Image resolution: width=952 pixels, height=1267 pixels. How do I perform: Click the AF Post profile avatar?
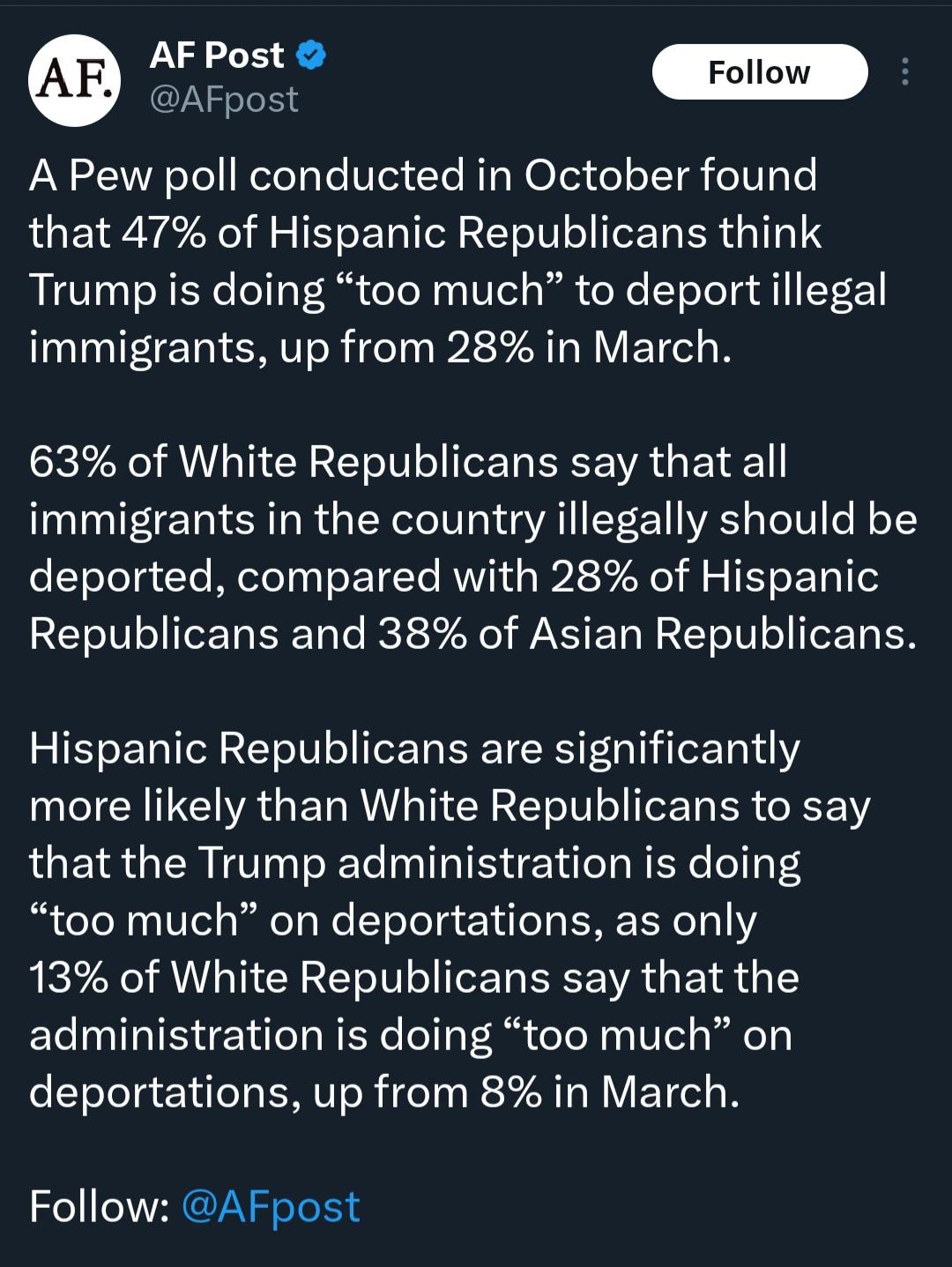[74, 80]
